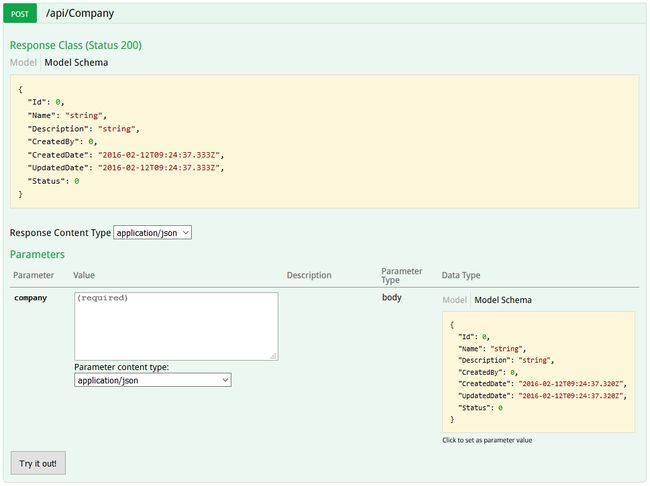Image resolution: width=650 pixels, height=486 pixels.
Task: Click the response schema JSON block
Action: coord(325,141)
